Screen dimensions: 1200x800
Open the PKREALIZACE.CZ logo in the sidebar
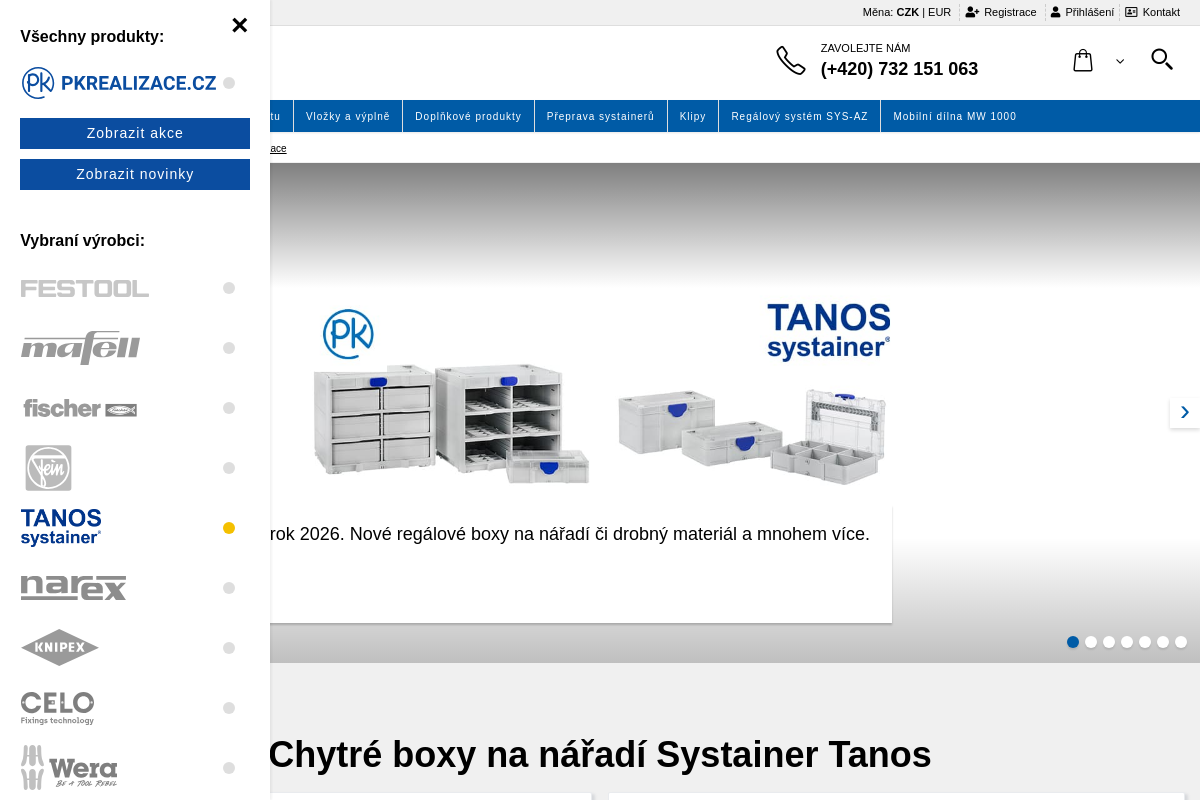[x=119, y=83]
